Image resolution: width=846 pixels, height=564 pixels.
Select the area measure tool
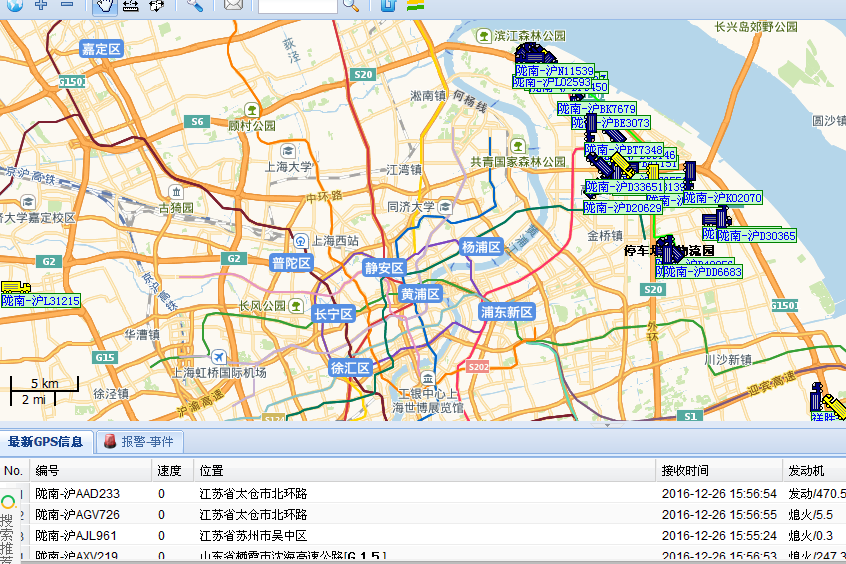click(x=157, y=6)
